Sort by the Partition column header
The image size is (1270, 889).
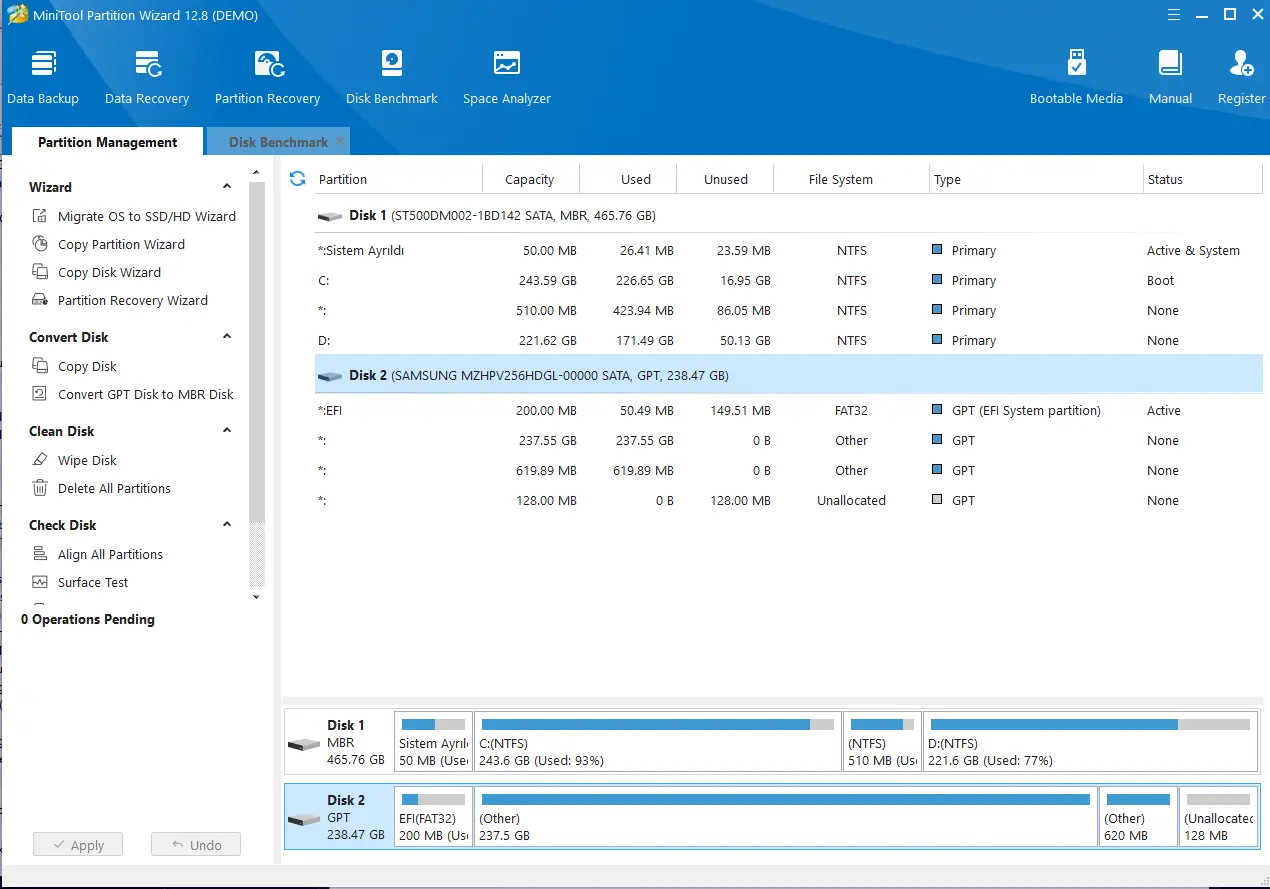point(398,179)
